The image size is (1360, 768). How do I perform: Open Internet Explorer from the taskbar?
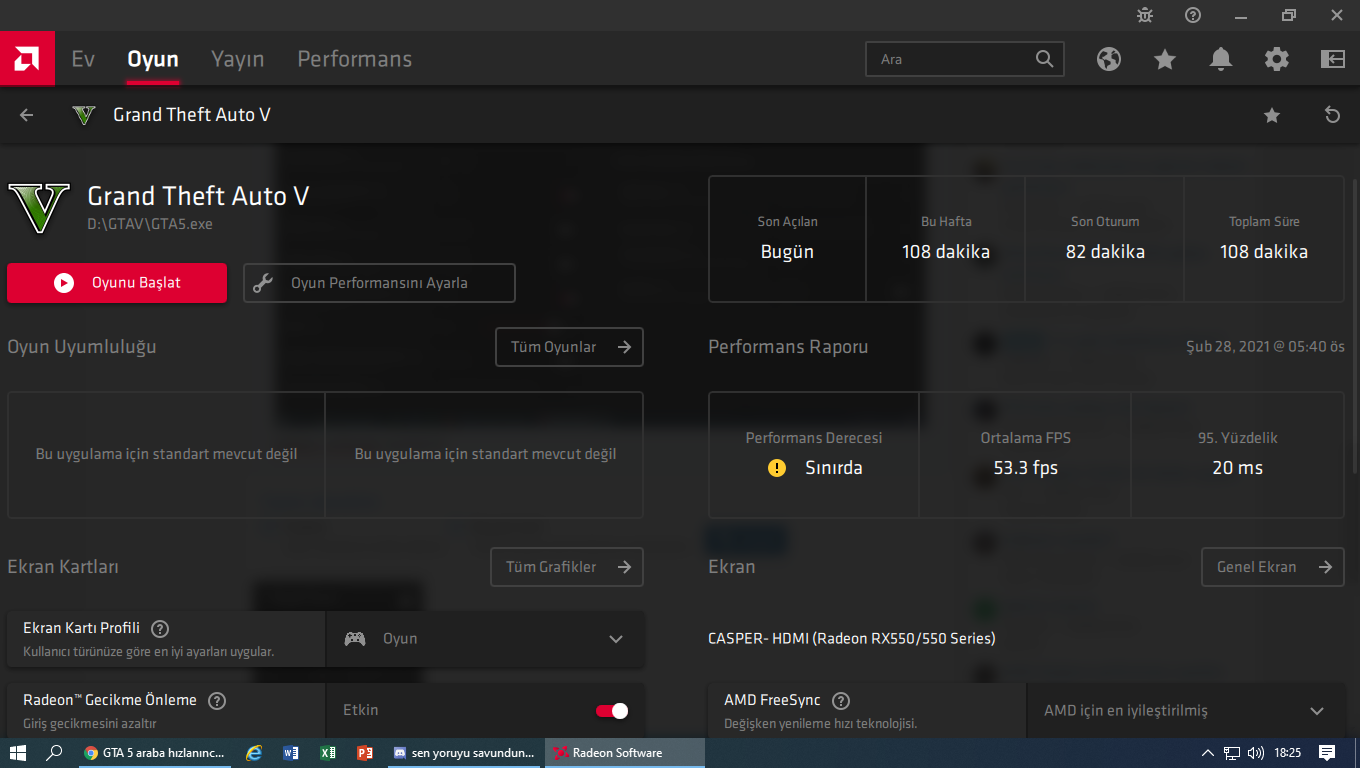click(254, 753)
